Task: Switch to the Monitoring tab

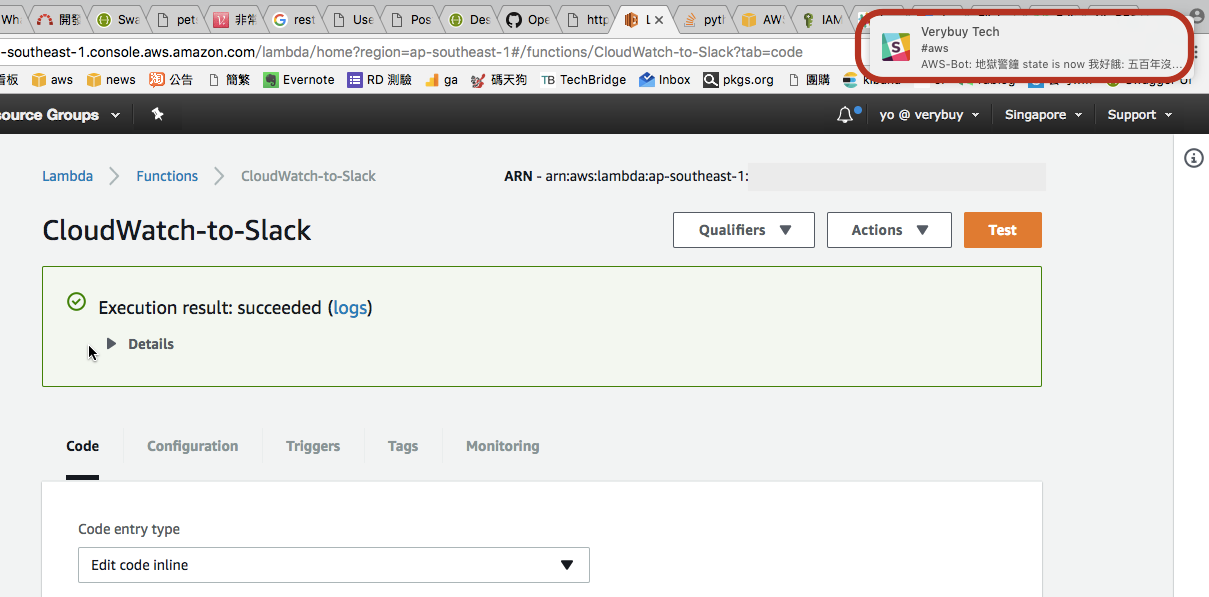Action: (503, 446)
